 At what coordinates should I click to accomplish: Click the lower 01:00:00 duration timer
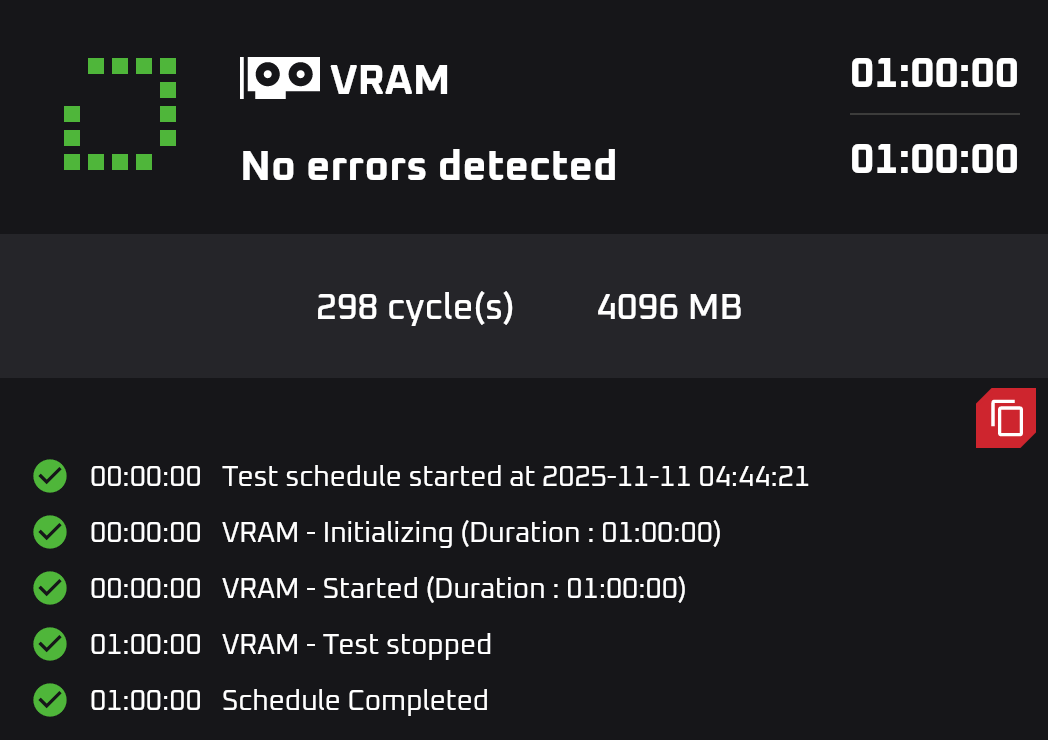[934, 159]
